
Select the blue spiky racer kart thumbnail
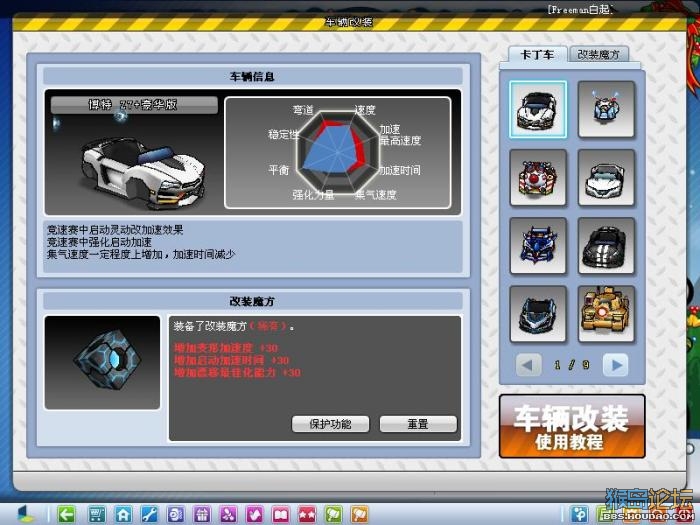(x=538, y=246)
